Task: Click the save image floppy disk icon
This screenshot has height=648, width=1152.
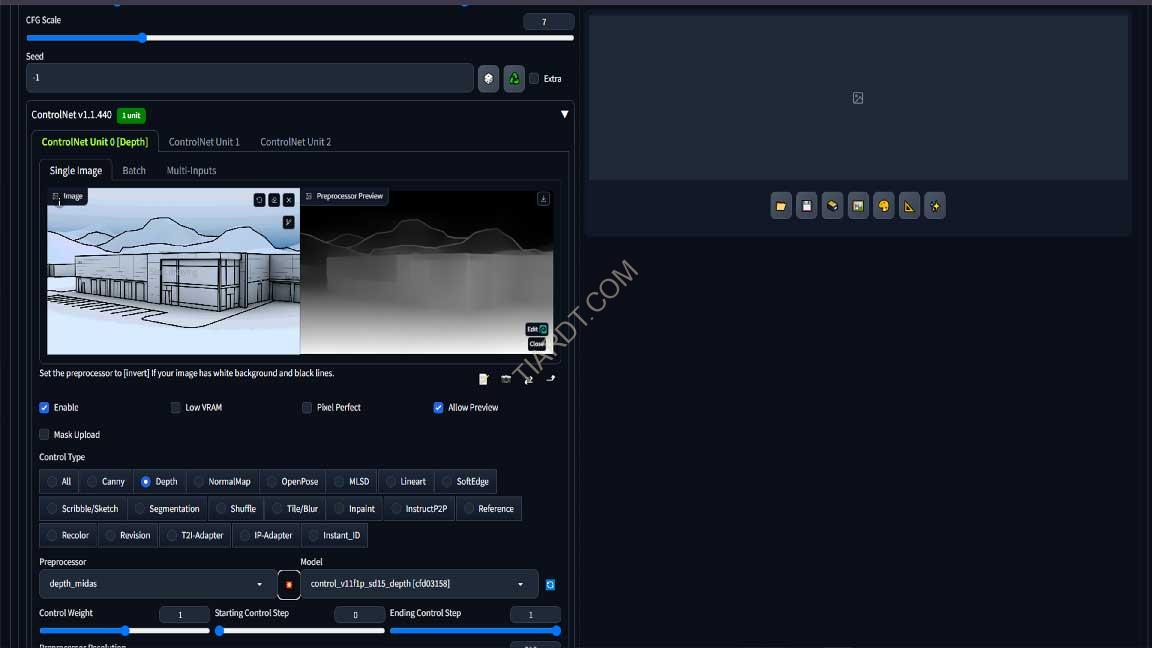Action: click(807, 206)
